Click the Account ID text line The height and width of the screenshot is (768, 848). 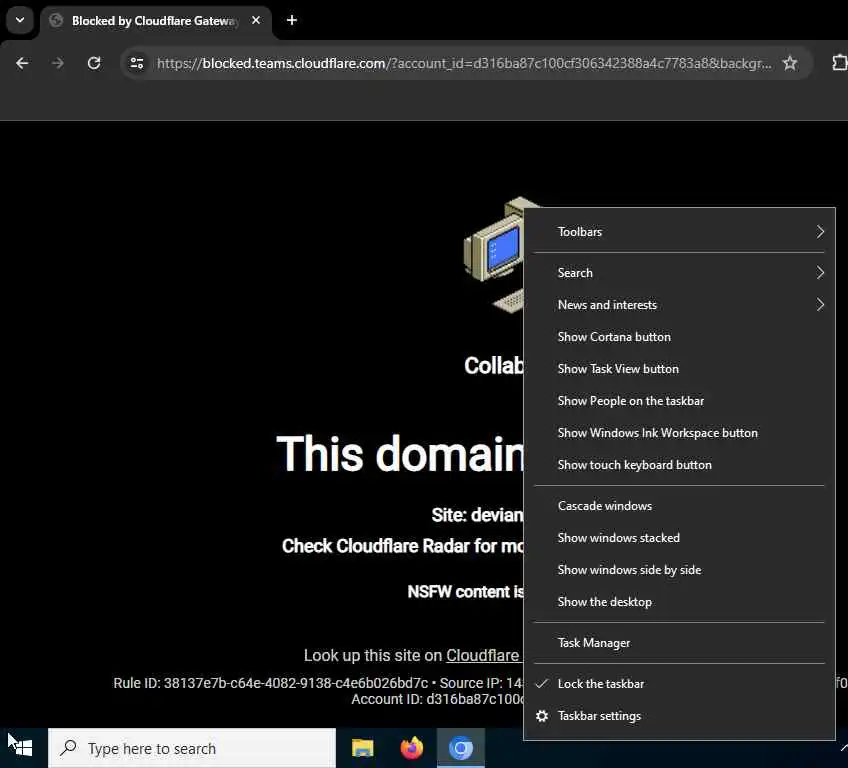(438, 699)
